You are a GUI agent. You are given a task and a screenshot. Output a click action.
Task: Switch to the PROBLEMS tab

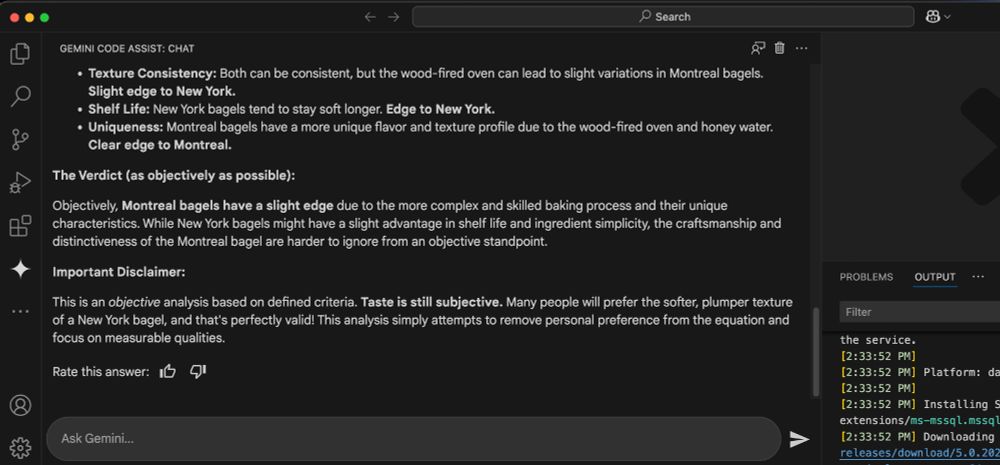866,277
